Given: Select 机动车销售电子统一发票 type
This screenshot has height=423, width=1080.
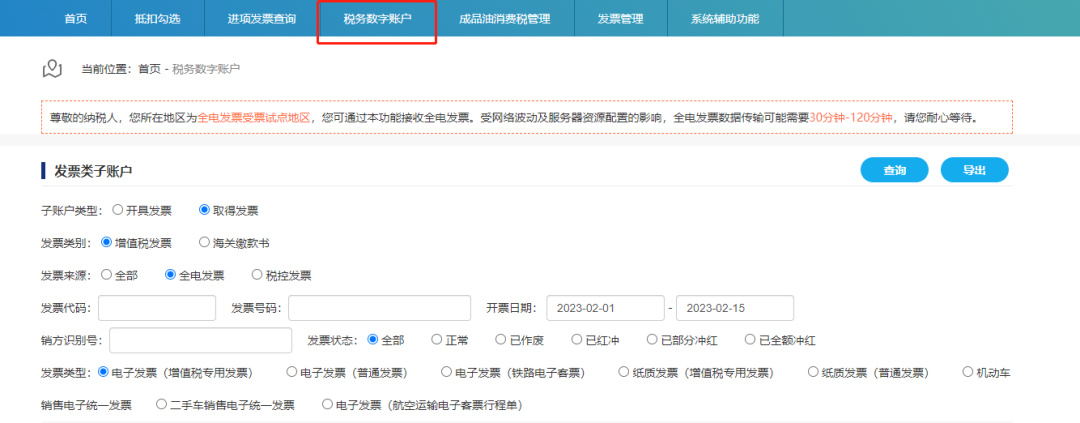Looking at the screenshot, I should 969,372.
